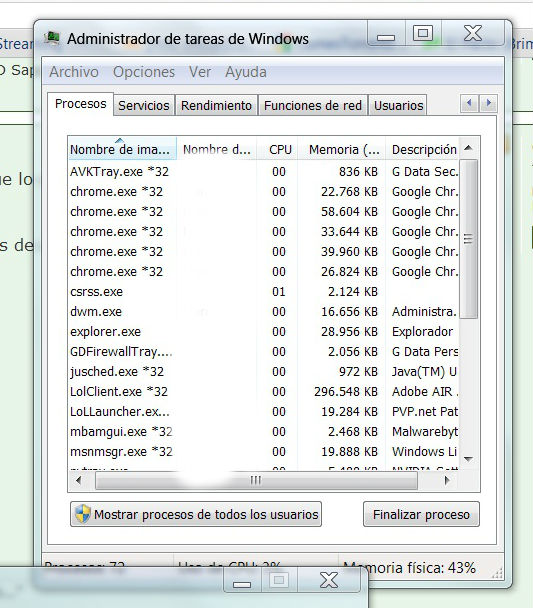Select the LolClient.exe *32 process

[x=263, y=392]
